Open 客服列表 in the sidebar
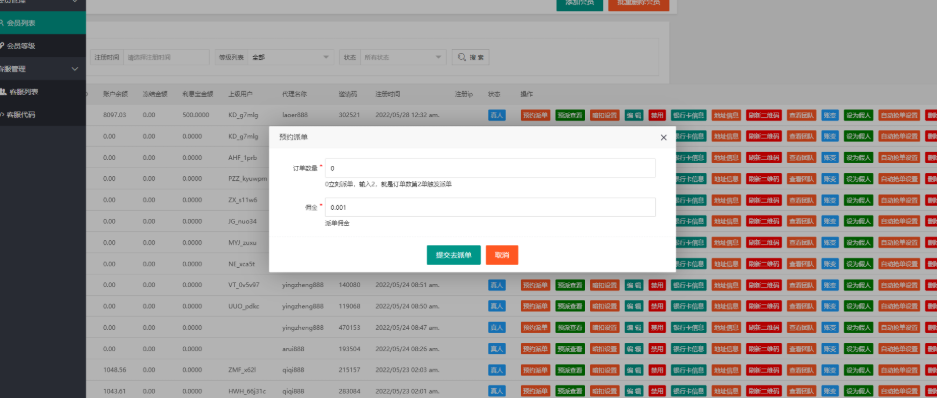The image size is (937, 398). click(43, 91)
